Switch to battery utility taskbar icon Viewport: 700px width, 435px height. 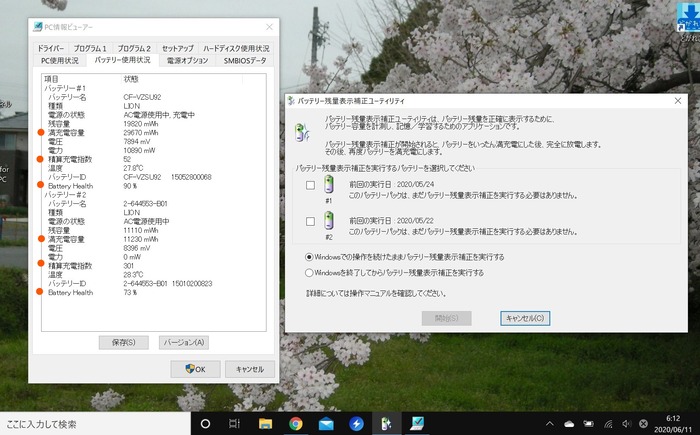tap(387, 423)
